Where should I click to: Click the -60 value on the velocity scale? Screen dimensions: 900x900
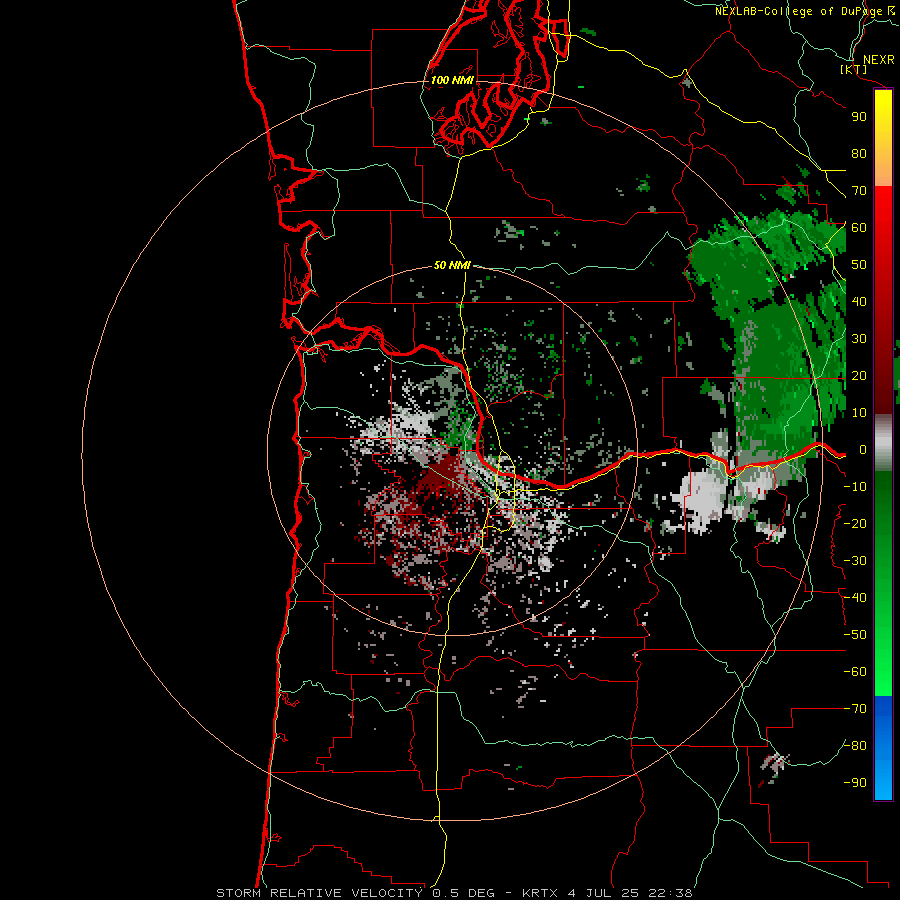(x=855, y=672)
